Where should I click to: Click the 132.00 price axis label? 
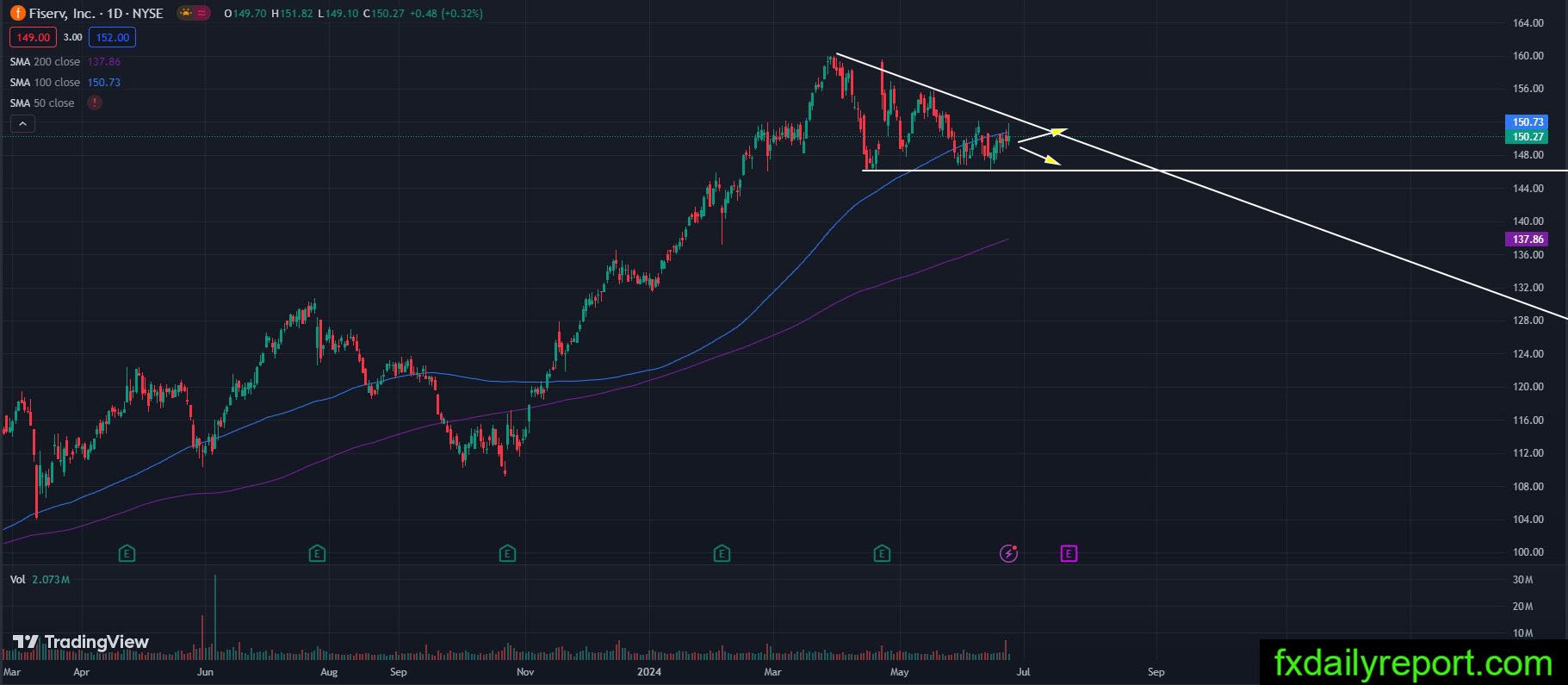click(1528, 288)
